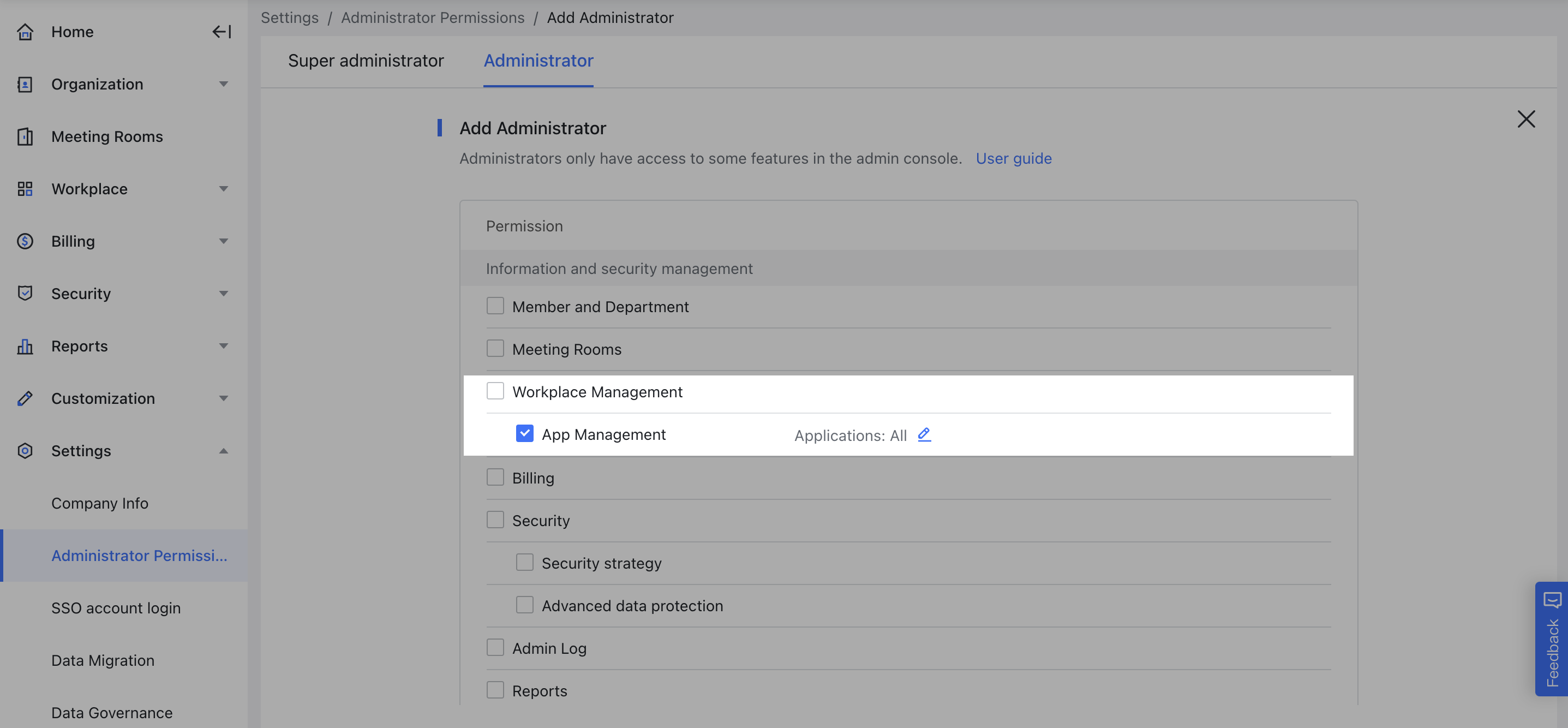1568x728 pixels.
Task: Open Meeting Rooms from sidebar icon
Action: [x=25, y=136]
